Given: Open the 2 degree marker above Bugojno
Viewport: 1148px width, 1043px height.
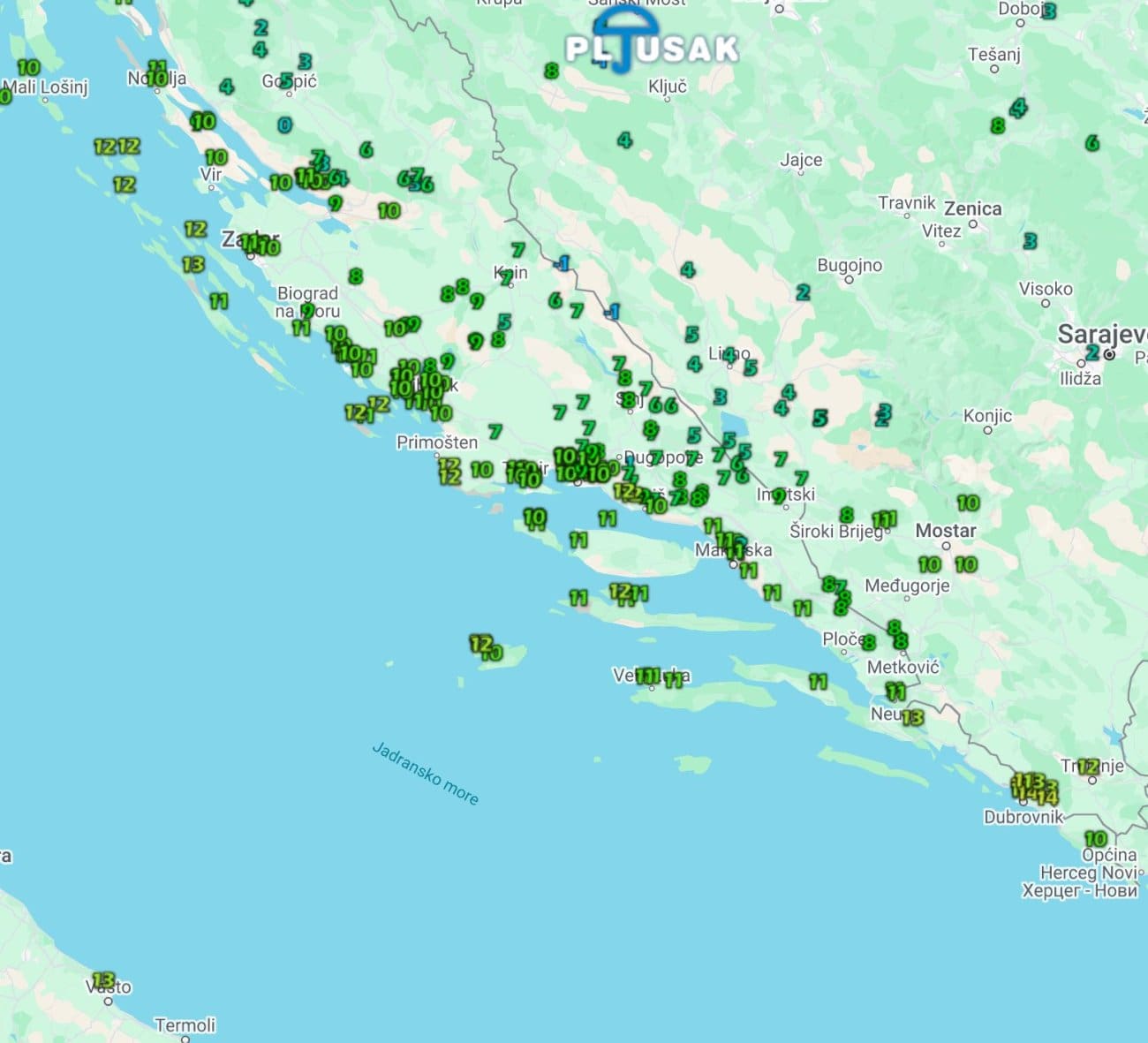Looking at the screenshot, I should [803, 292].
